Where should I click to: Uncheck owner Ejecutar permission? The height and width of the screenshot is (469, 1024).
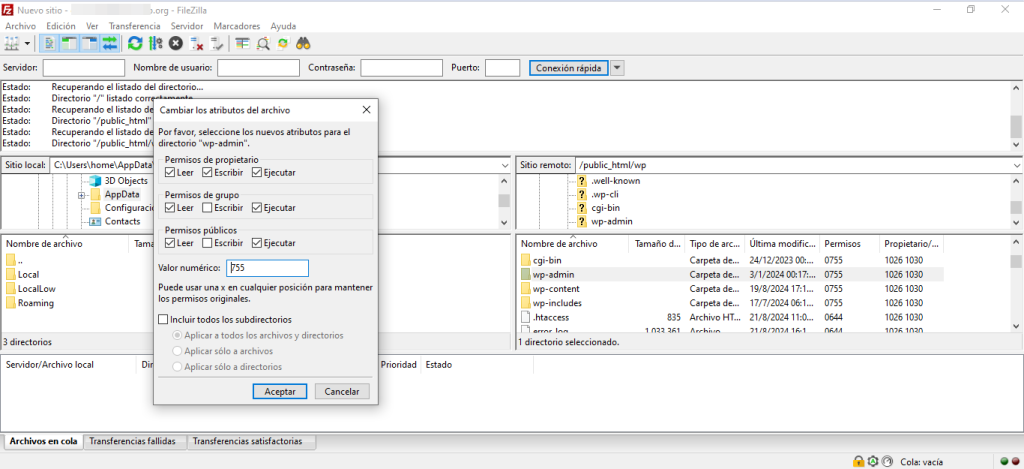coord(256,172)
